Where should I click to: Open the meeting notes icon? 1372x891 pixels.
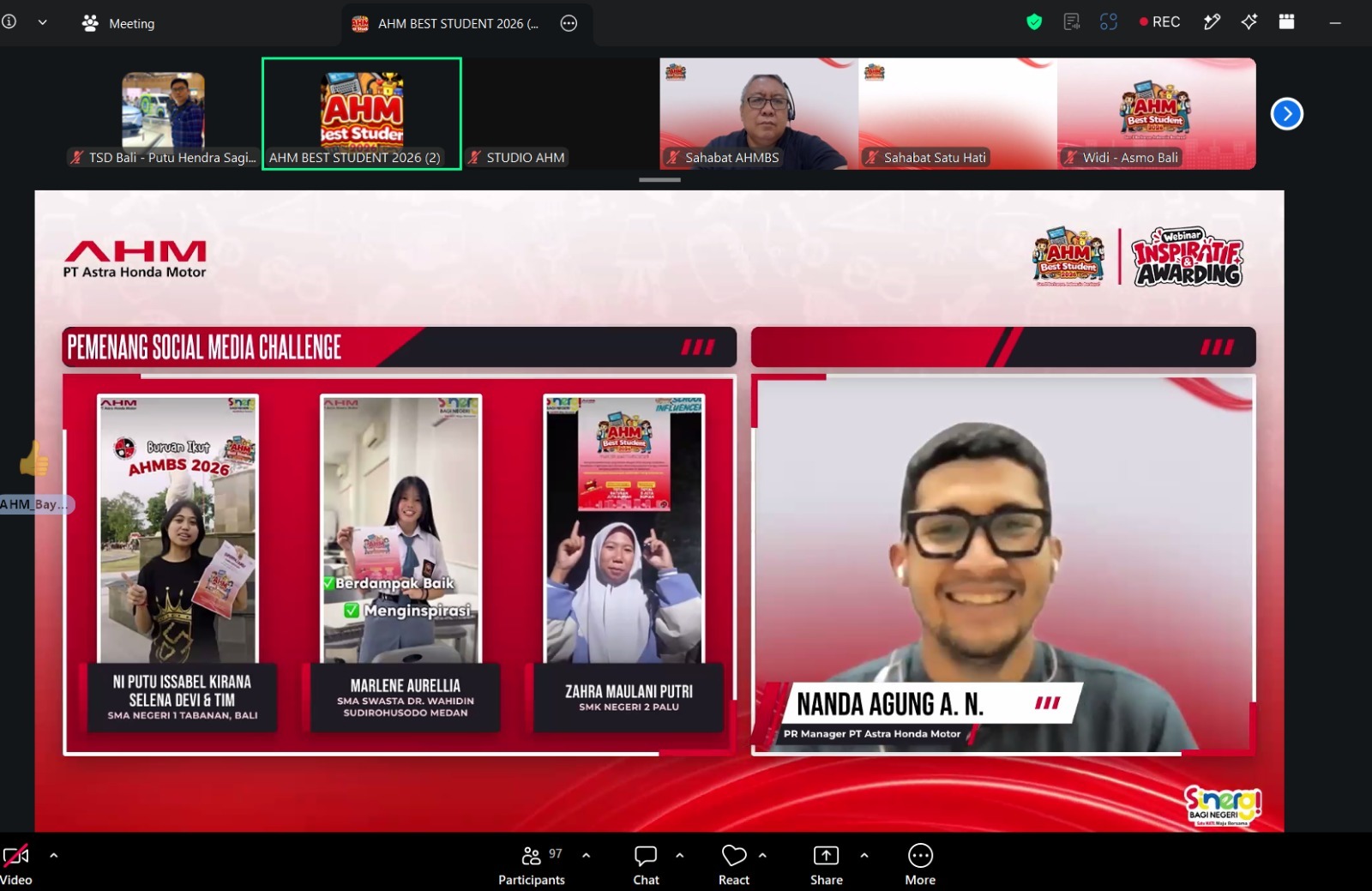[x=1071, y=22]
